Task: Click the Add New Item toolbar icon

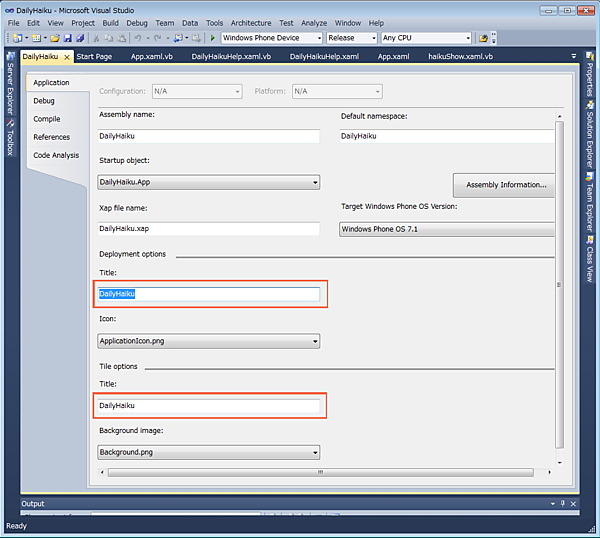Action: coord(36,38)
